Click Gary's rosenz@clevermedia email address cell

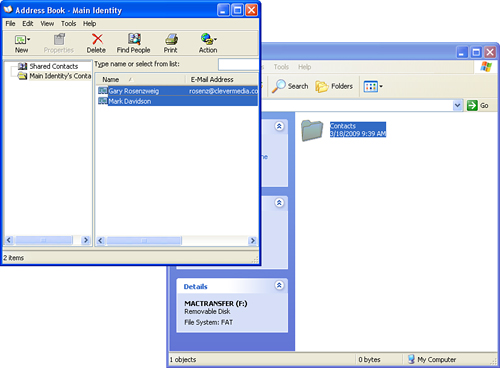coord(223,91)
